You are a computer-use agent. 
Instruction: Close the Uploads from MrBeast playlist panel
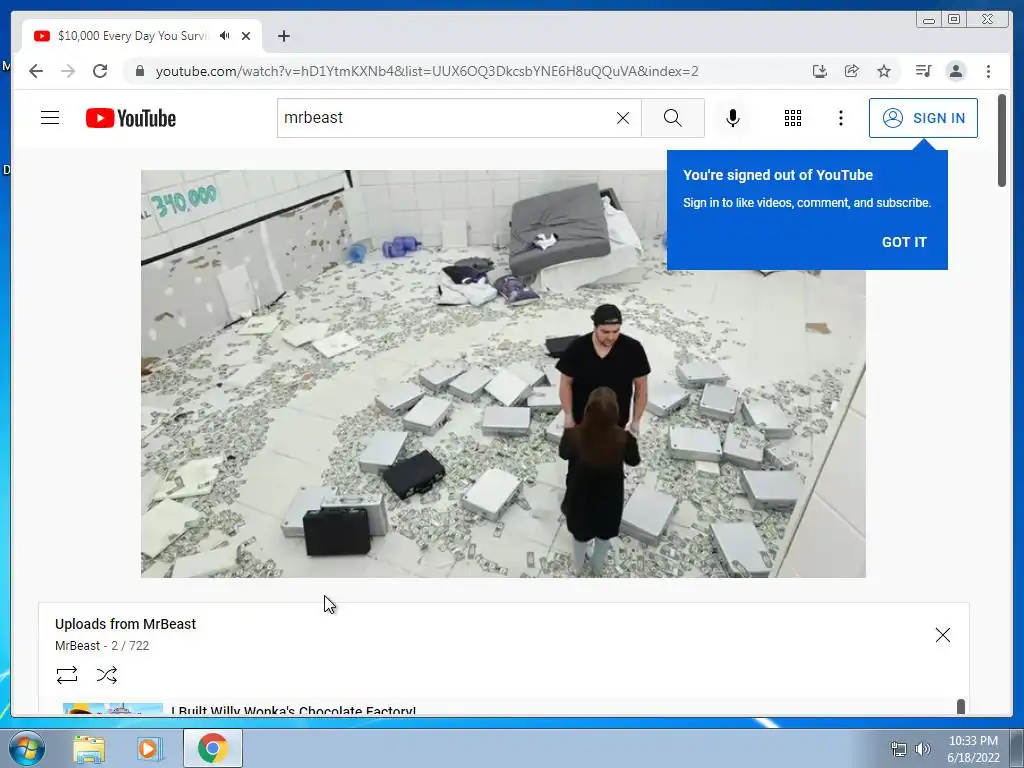click(942, 635)
